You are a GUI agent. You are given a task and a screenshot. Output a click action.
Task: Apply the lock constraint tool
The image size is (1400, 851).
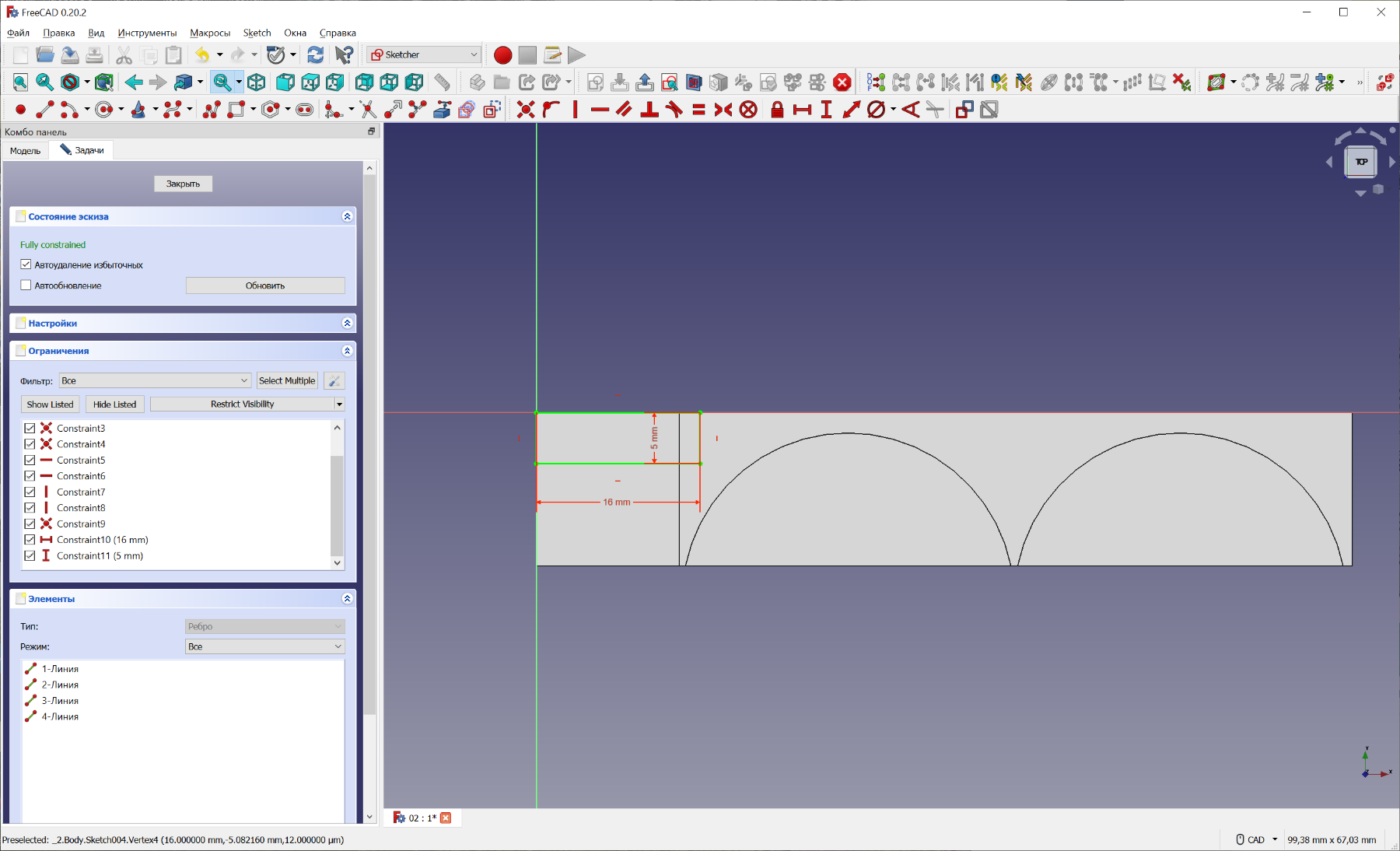776,110
